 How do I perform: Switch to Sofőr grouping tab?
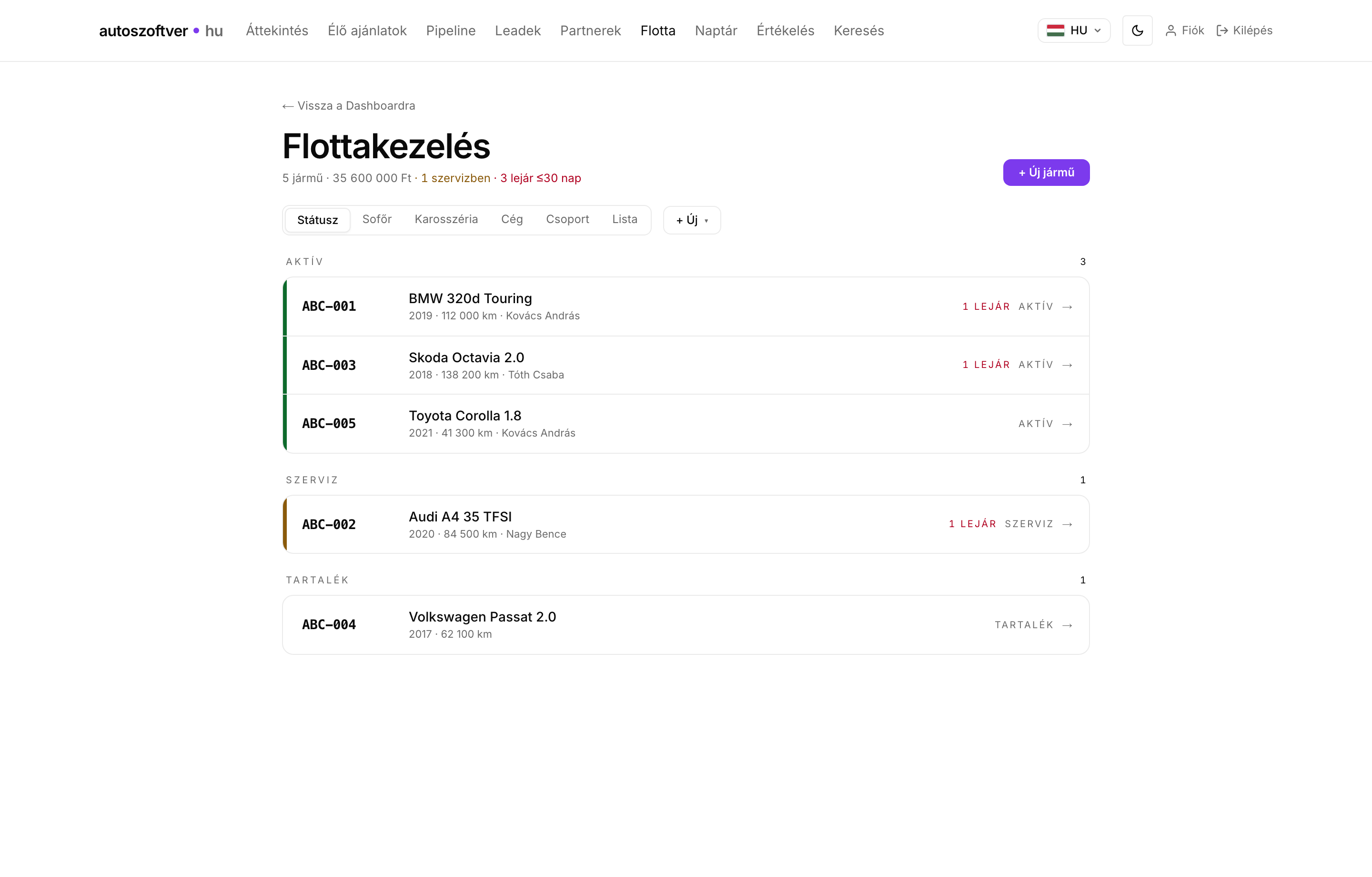click(x=377, y=220)
